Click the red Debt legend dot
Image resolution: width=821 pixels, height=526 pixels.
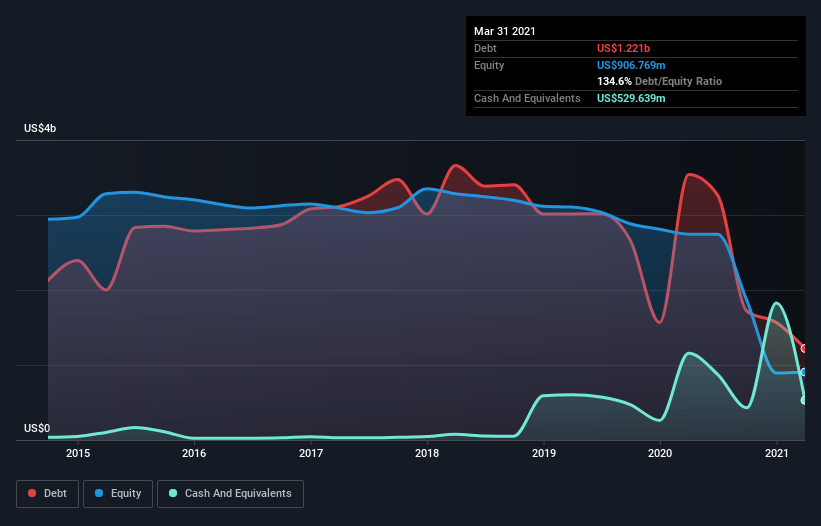(32, 493)
